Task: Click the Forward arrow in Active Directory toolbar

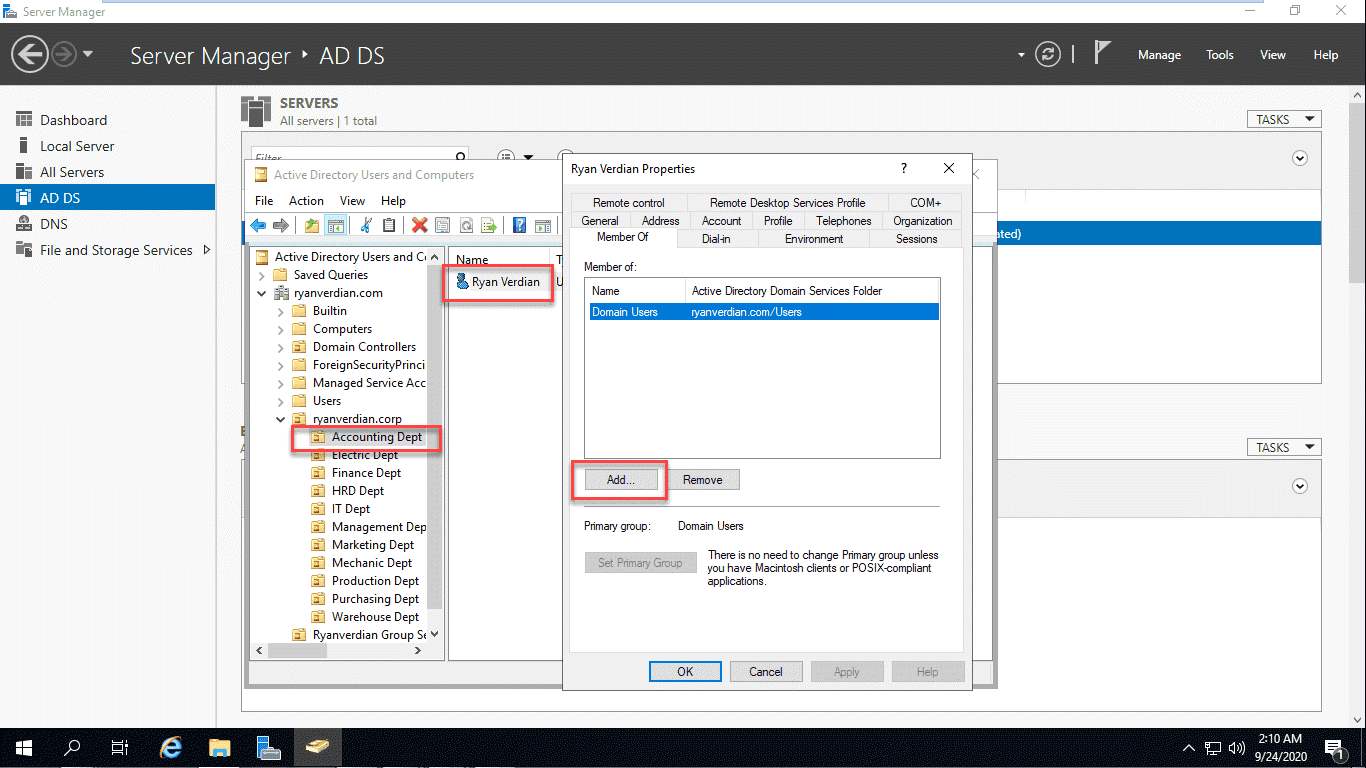Action: [x=281, y=226]
